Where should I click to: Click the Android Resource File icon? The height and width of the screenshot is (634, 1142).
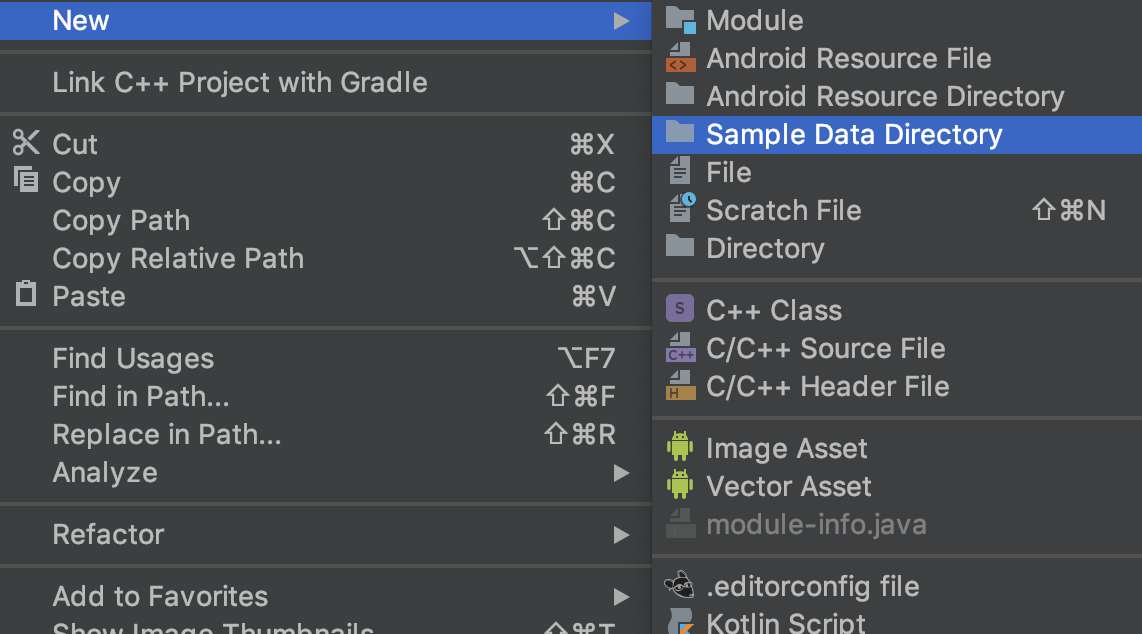(680, 58)
